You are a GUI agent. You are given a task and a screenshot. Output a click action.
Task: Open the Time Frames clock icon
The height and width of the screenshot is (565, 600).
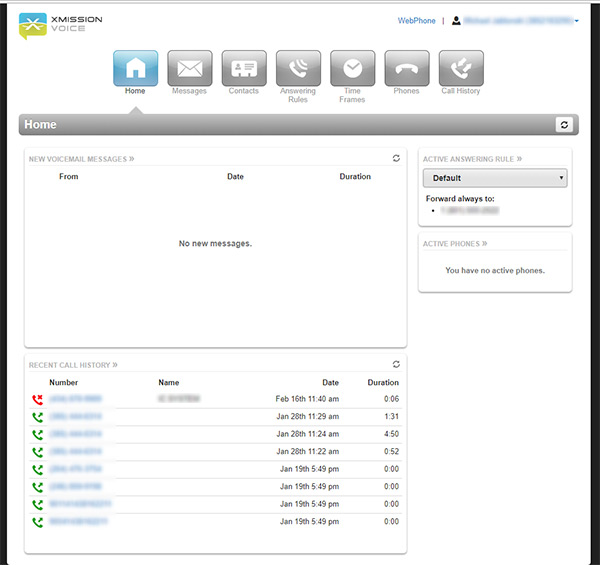pos(352,68)
